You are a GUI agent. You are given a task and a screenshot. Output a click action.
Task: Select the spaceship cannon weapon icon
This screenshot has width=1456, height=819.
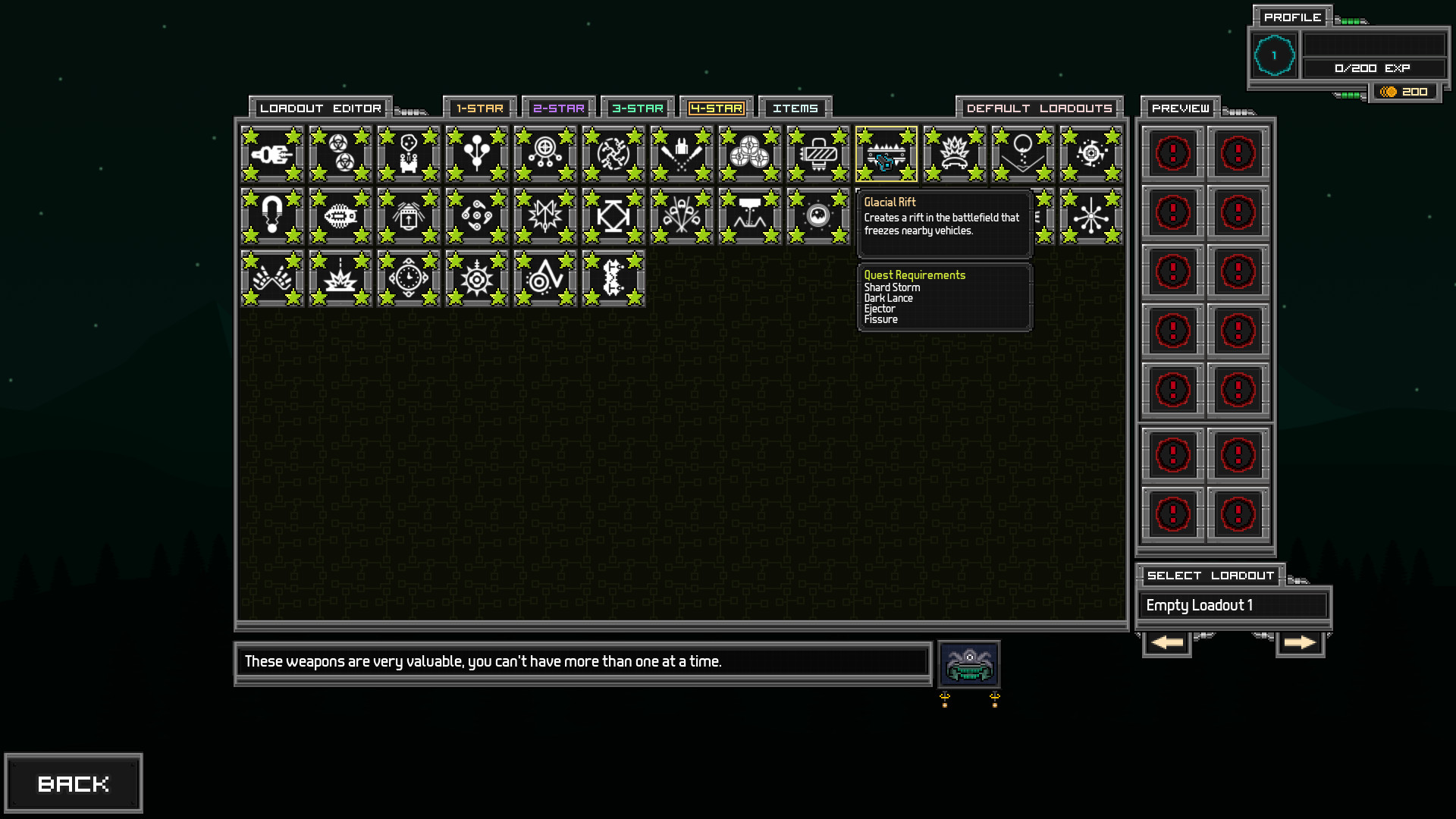pyautogui.click(x=272, y=155)
